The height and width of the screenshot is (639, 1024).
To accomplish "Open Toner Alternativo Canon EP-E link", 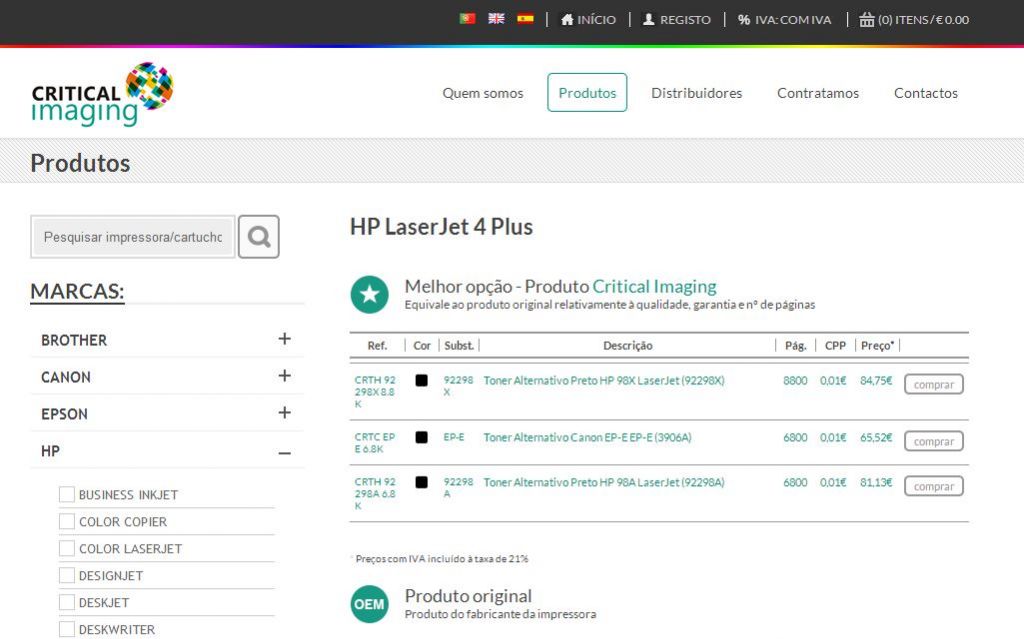I will coord(587,438).
